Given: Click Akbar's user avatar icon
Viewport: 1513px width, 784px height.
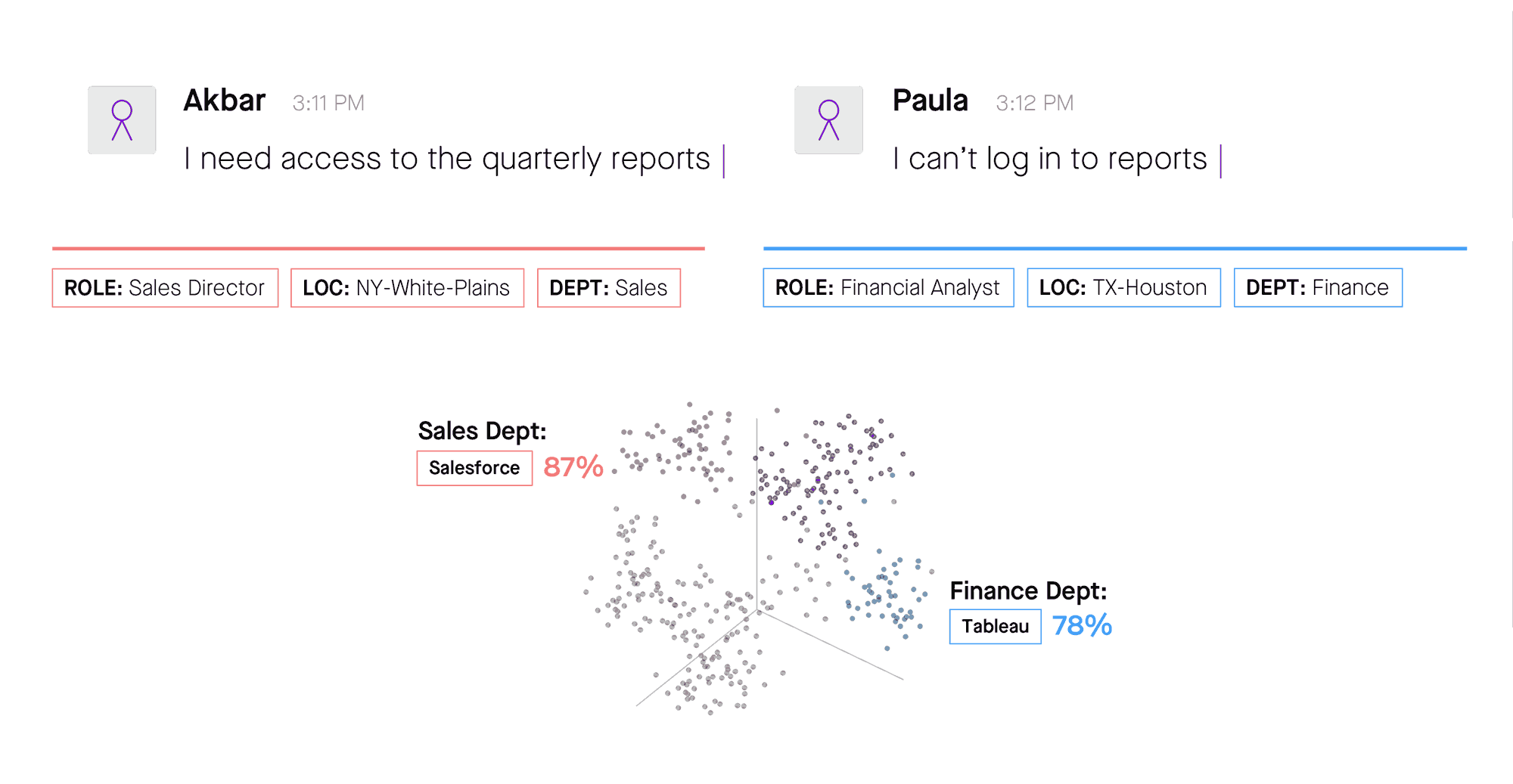Looking at the screenshot, I should pyautogui.click(x=122, y=120).
